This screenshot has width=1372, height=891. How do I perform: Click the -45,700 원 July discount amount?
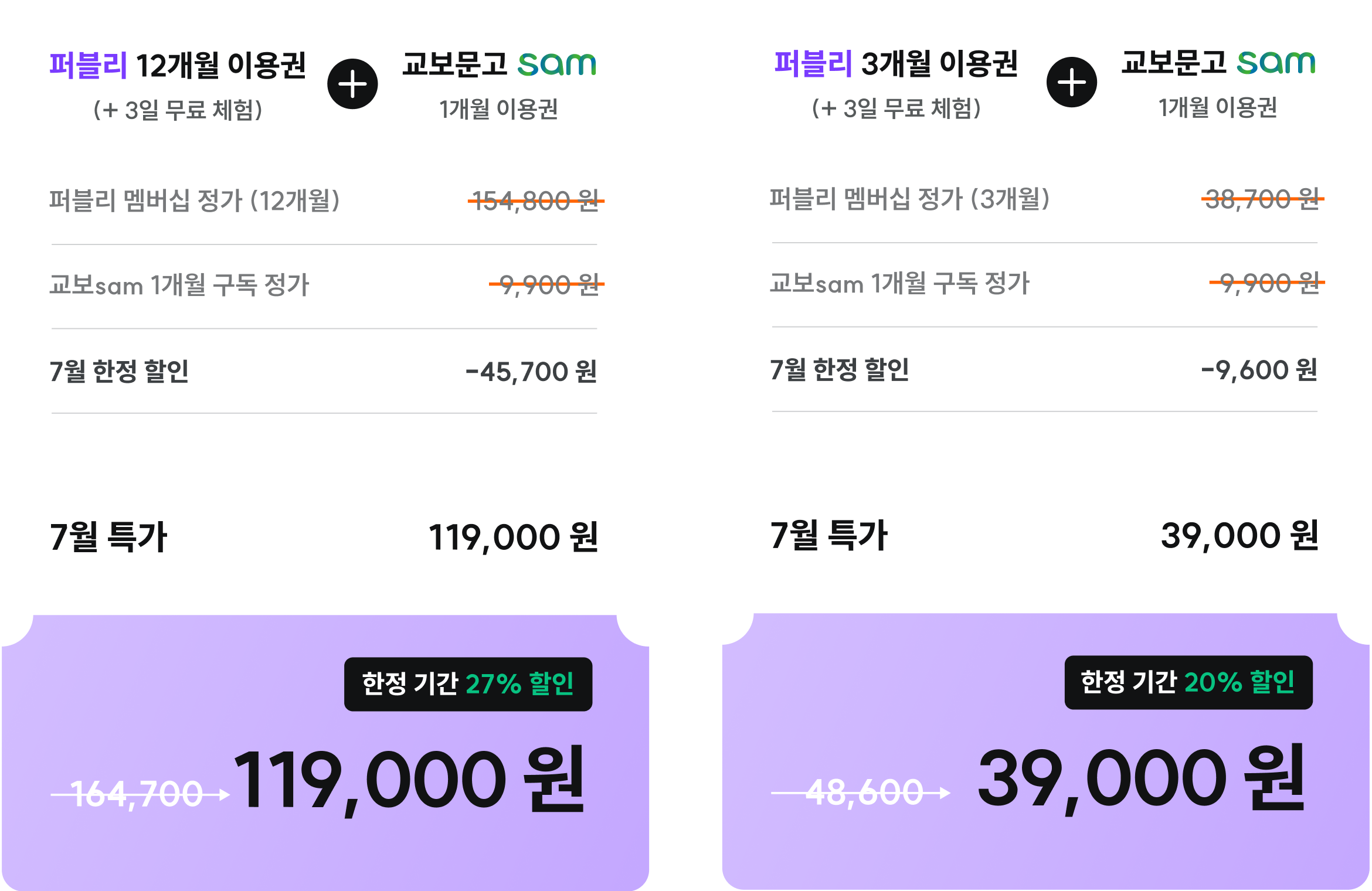click(531, 372)
